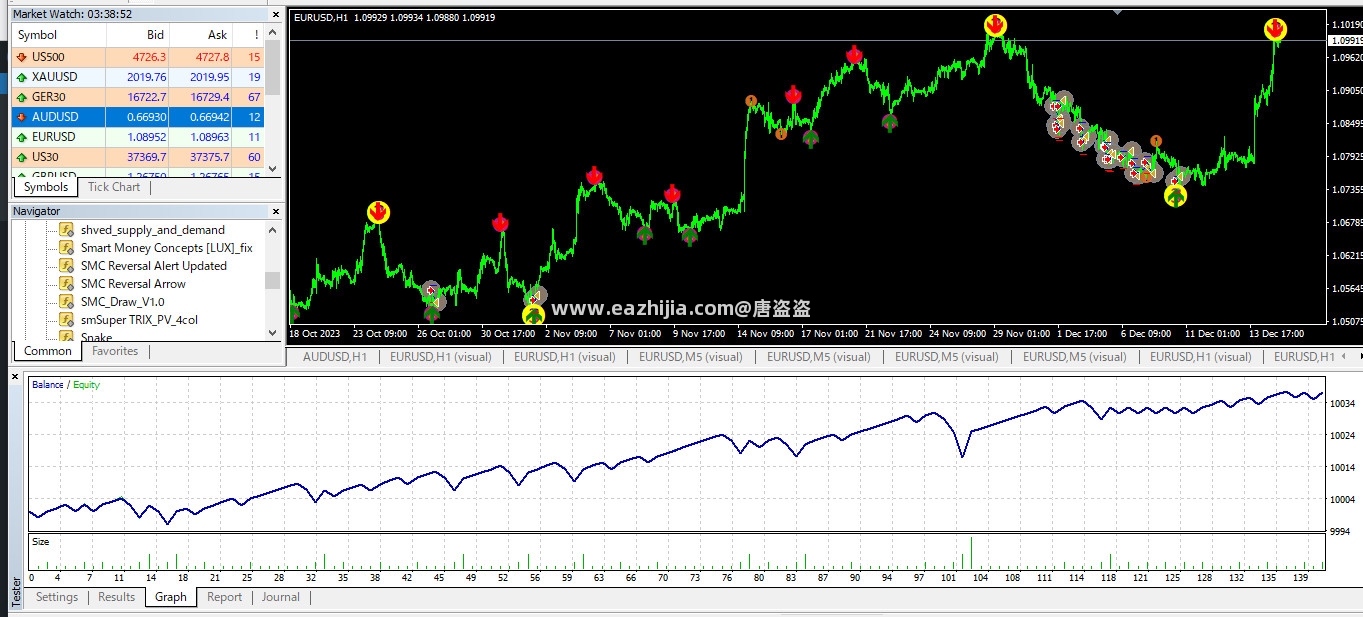Open the Common tab in Navigator
This screenshot has width=1363, height=617.
coord(48,351)
